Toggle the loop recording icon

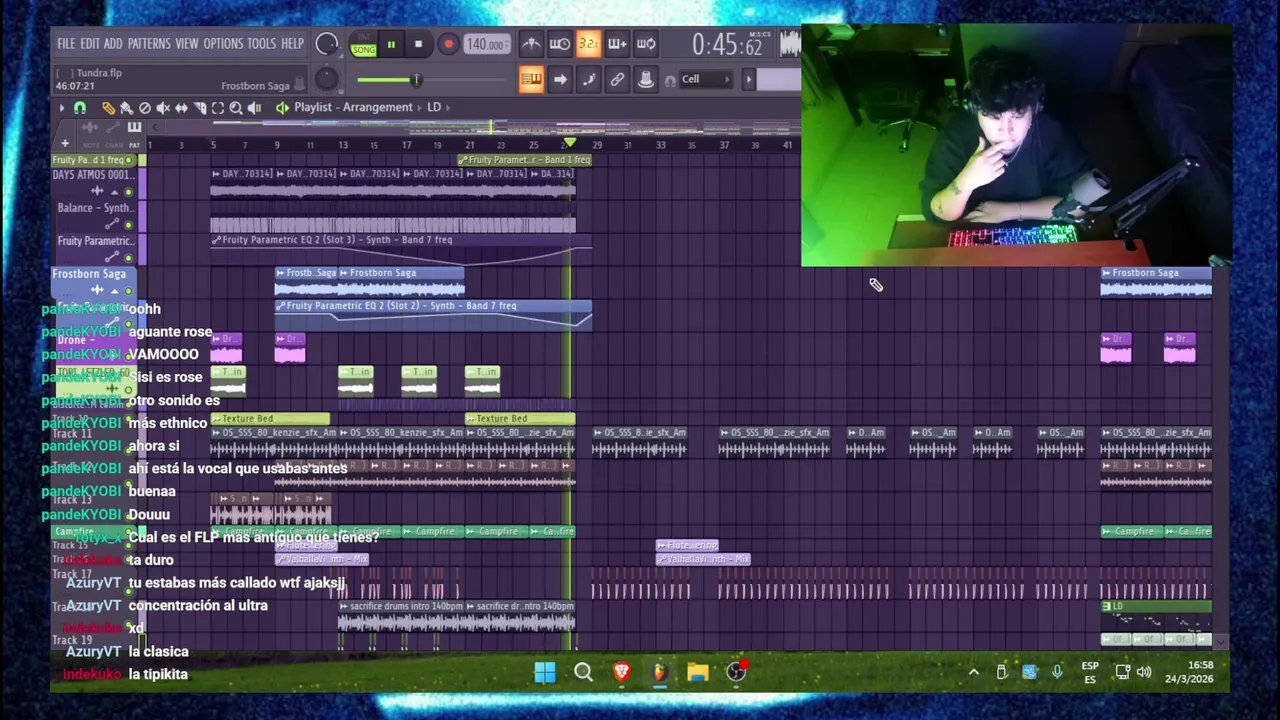(646, 44)
